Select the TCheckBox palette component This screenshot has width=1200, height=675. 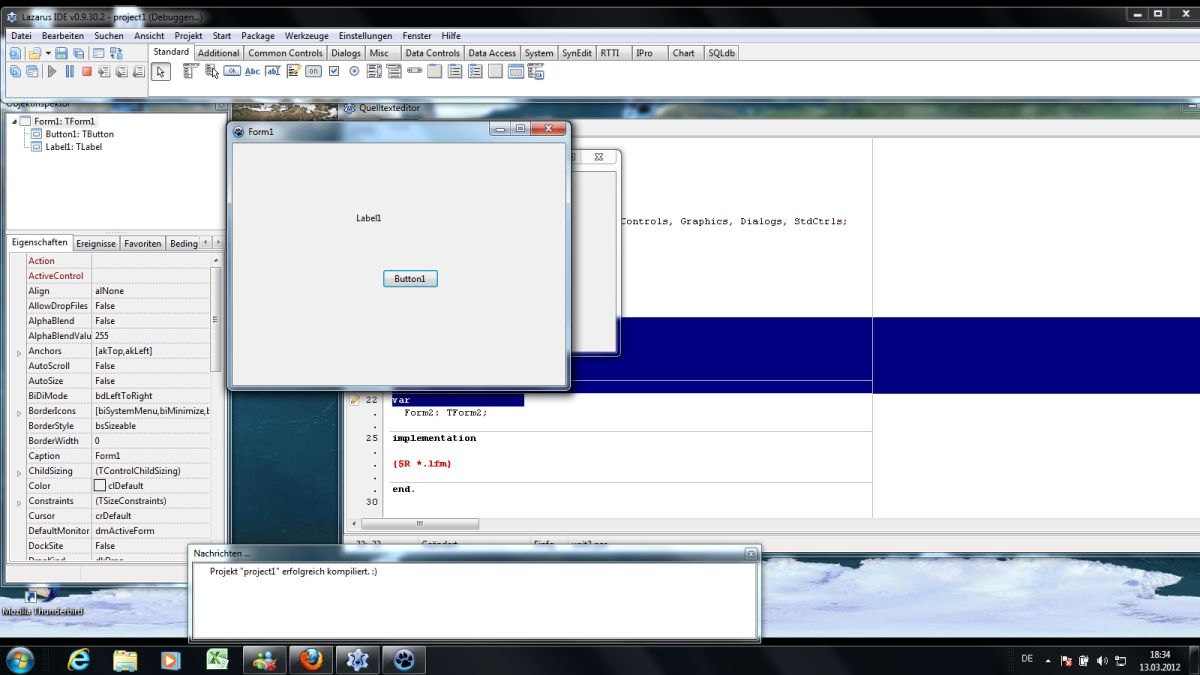(334, 71)
